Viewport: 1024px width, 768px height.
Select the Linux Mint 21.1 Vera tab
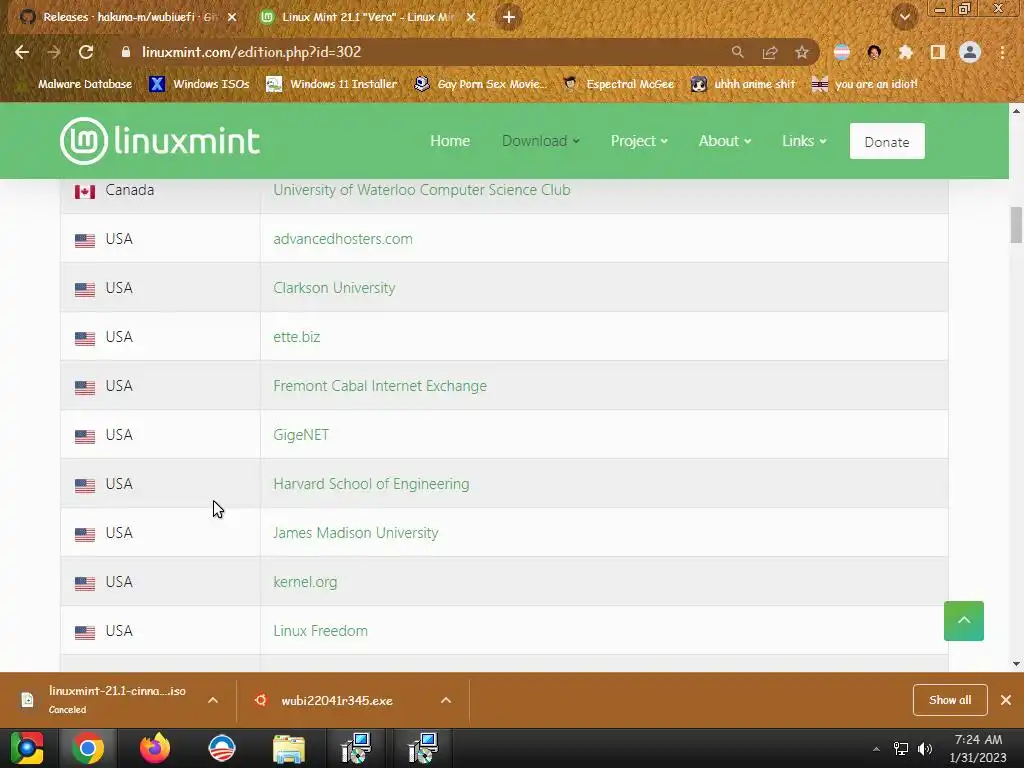[367, 17]
